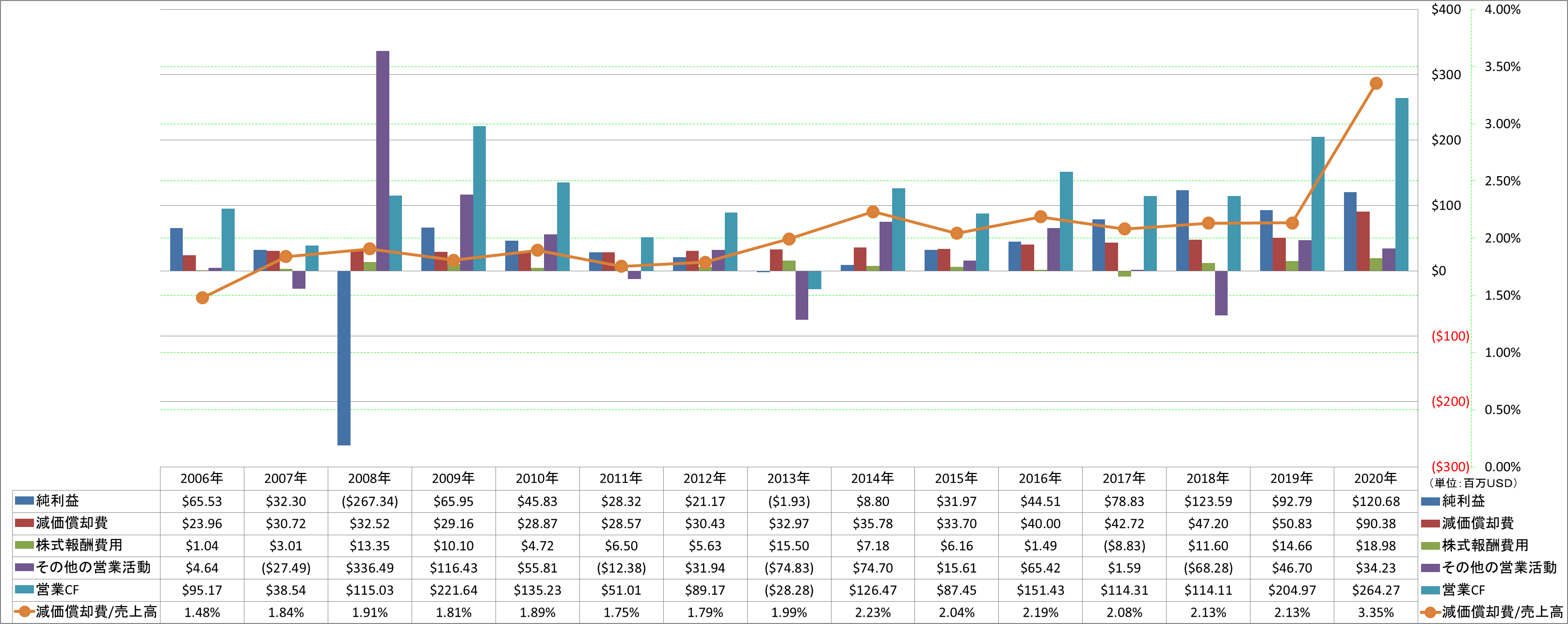
Task: Click the right-side 純利益 legend entry
Action: coord(1454,501)
